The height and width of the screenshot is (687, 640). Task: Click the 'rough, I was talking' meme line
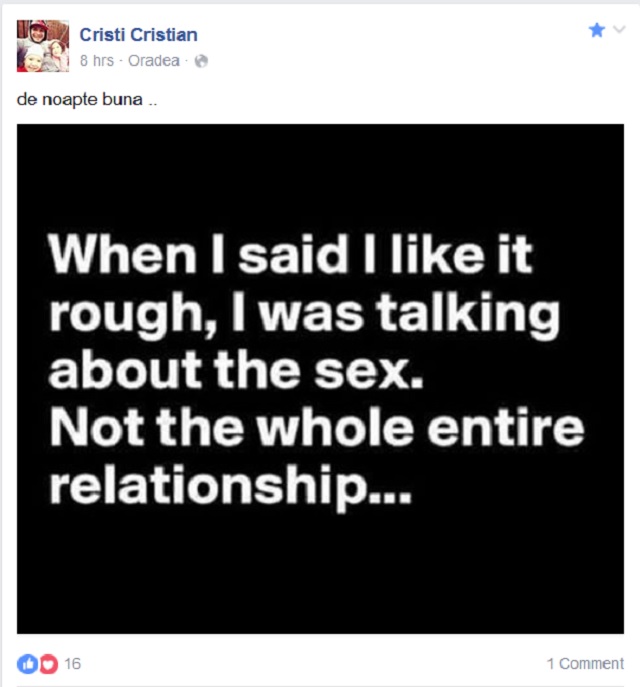click(x=304, y=315)
